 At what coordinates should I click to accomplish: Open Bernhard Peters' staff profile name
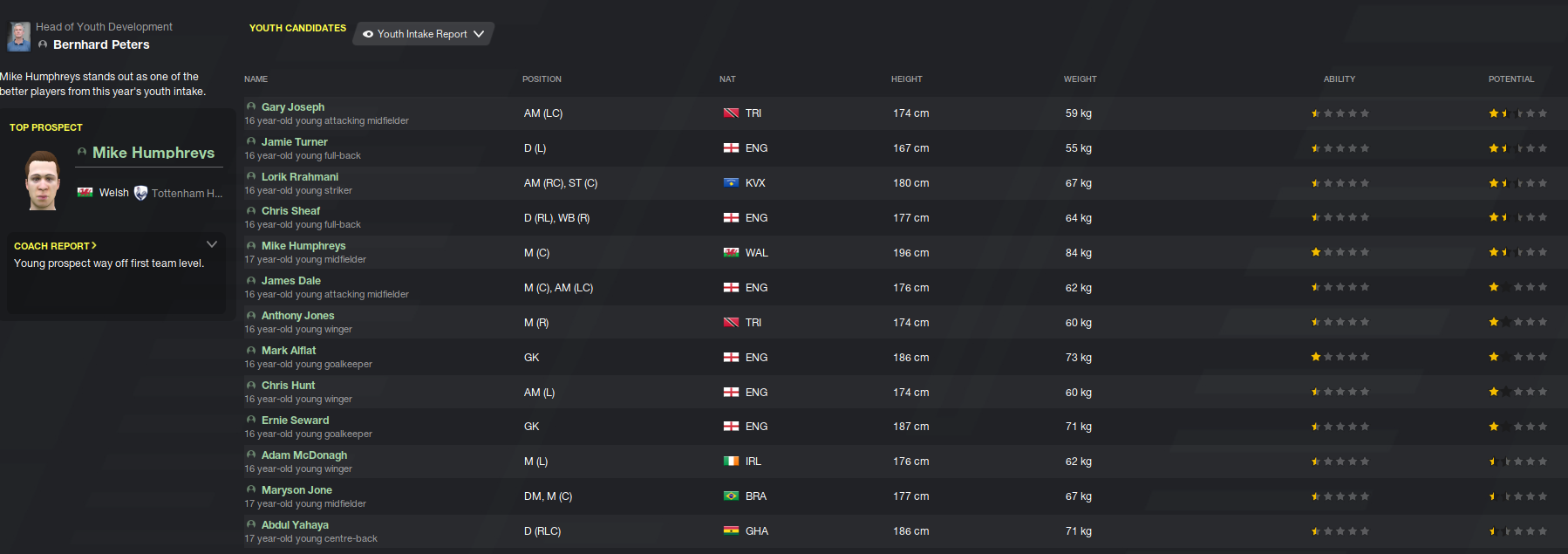tap(101, 44)
